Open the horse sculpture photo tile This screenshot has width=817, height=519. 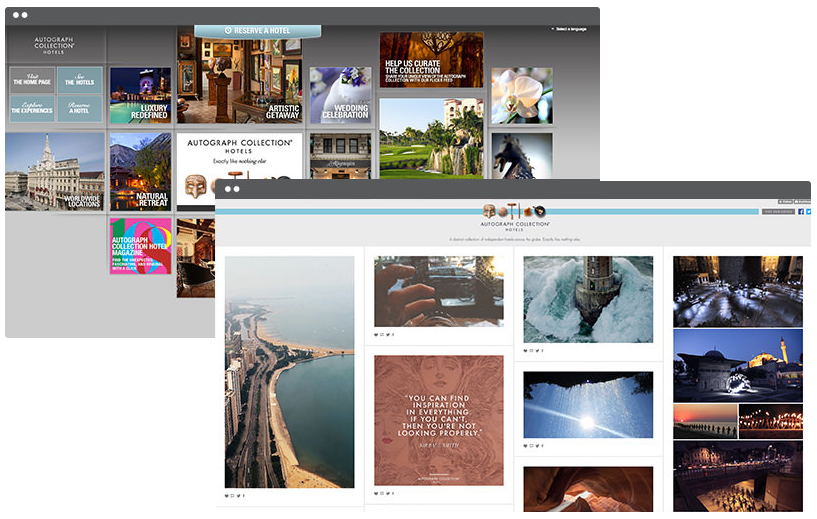pyautogui.click(x=522, y=156)
